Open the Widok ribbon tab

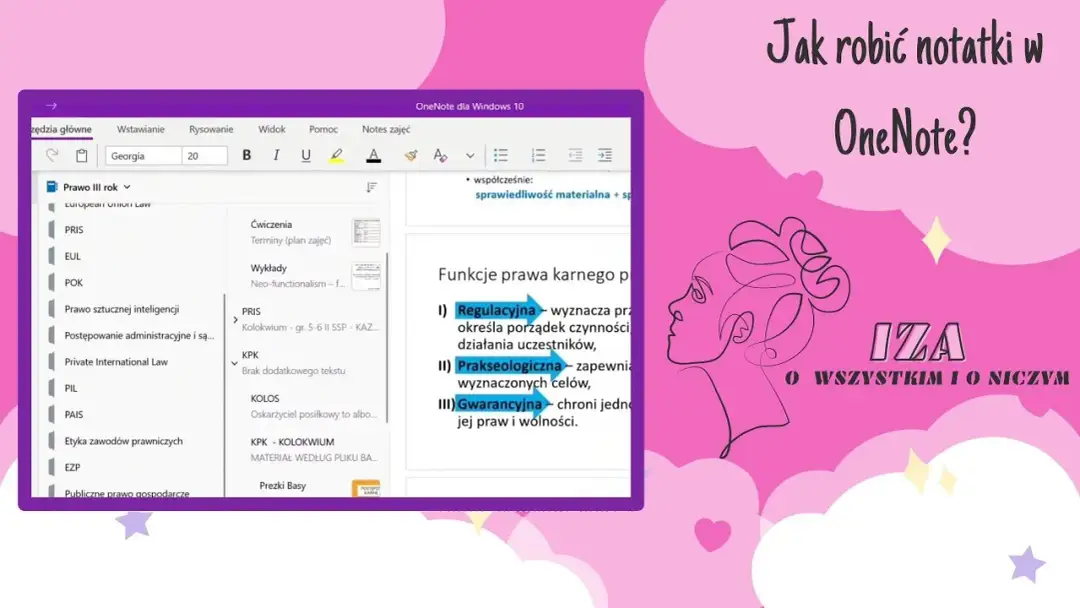click(271, 128)
